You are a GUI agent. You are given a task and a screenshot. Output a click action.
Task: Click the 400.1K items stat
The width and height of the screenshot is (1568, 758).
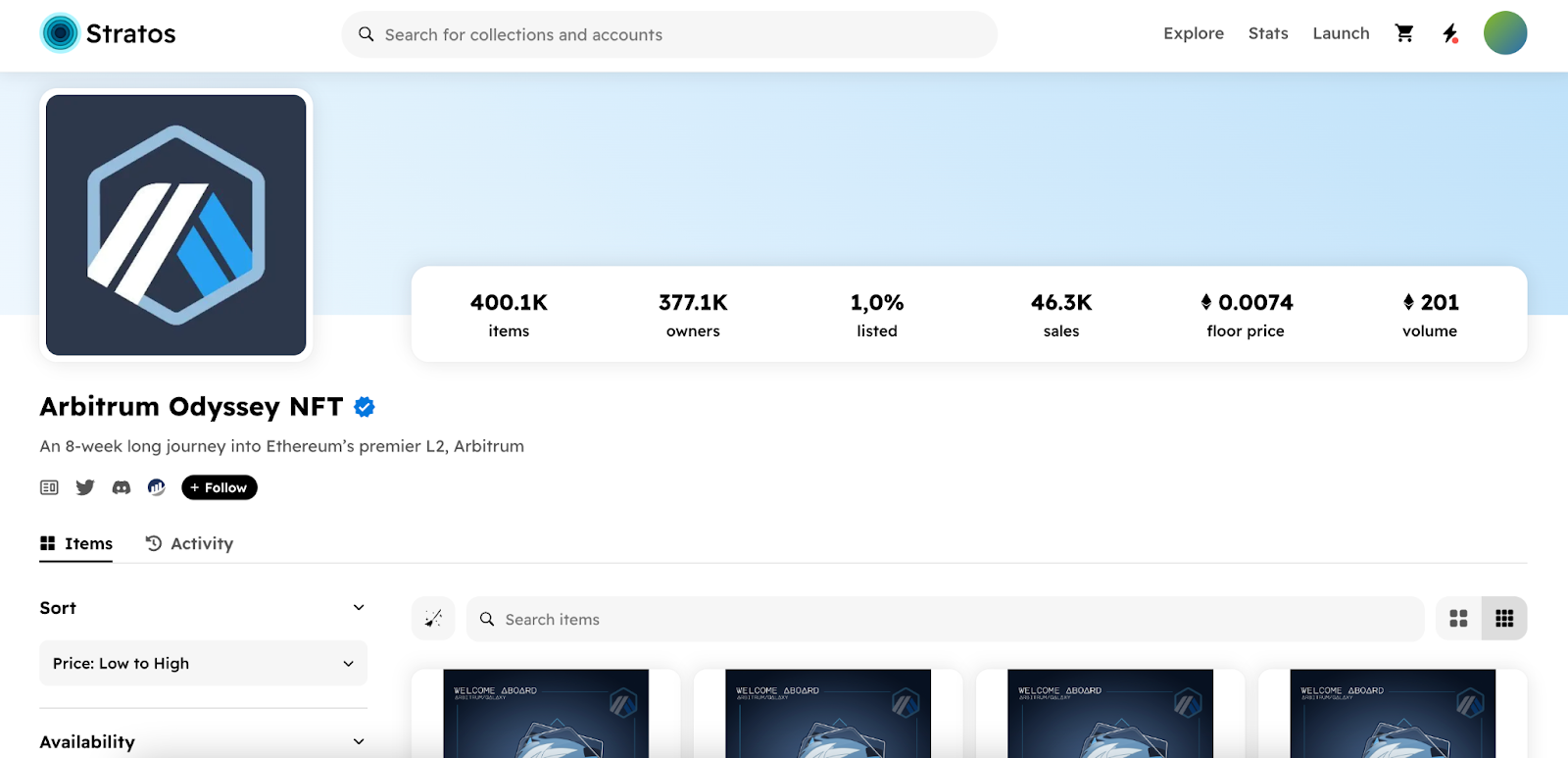tap(509, 315)
